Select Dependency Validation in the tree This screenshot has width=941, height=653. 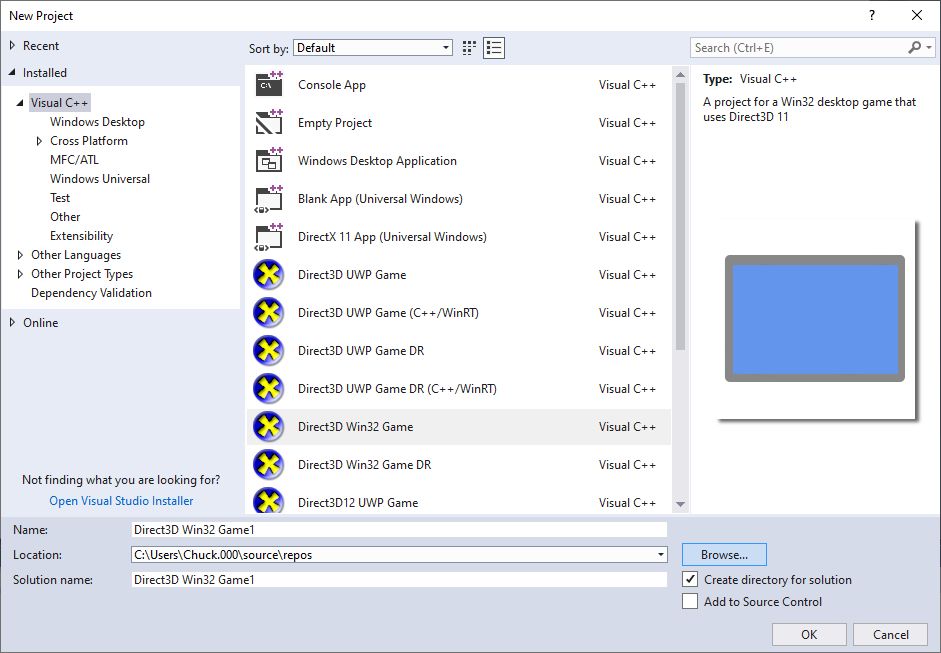point(91,293)
